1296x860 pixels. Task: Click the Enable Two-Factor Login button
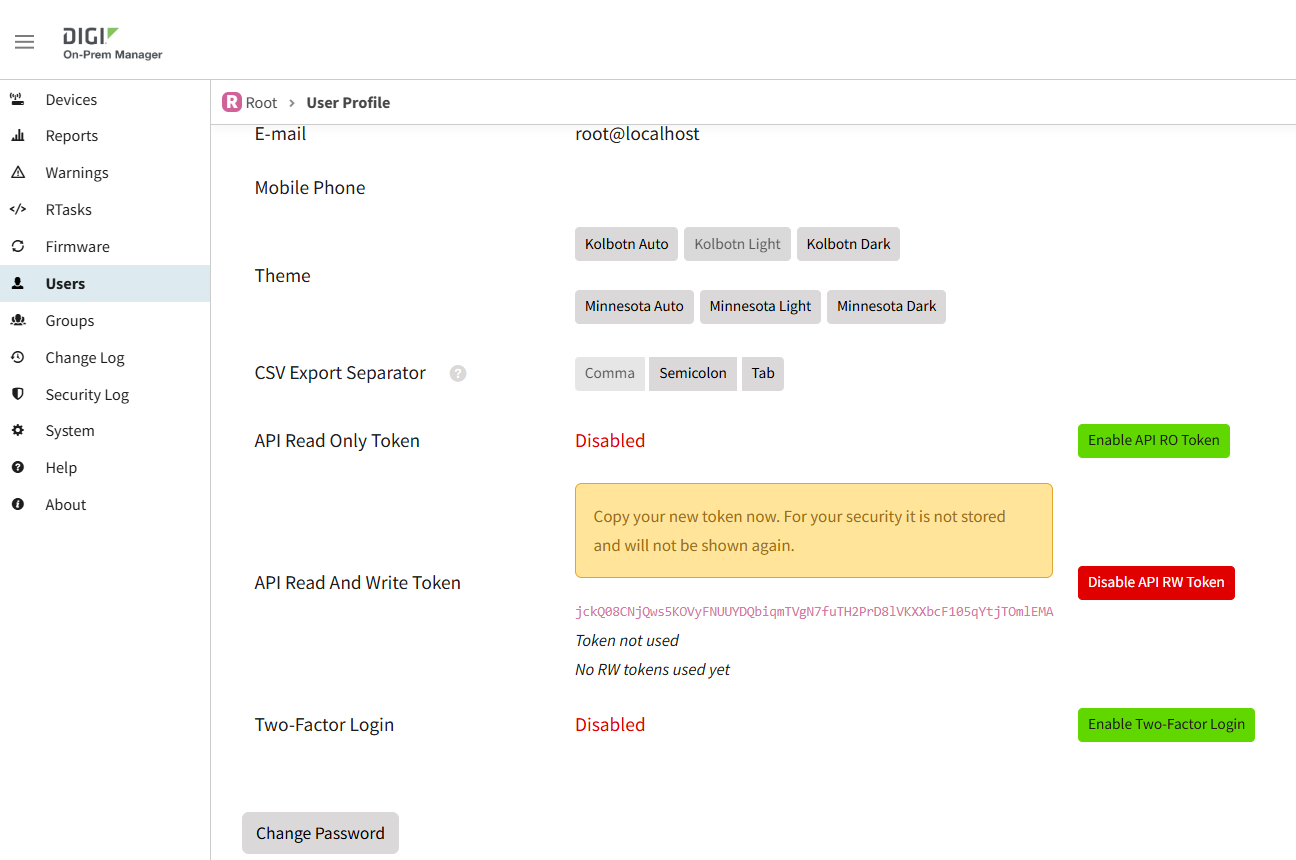click(1166, 725)
